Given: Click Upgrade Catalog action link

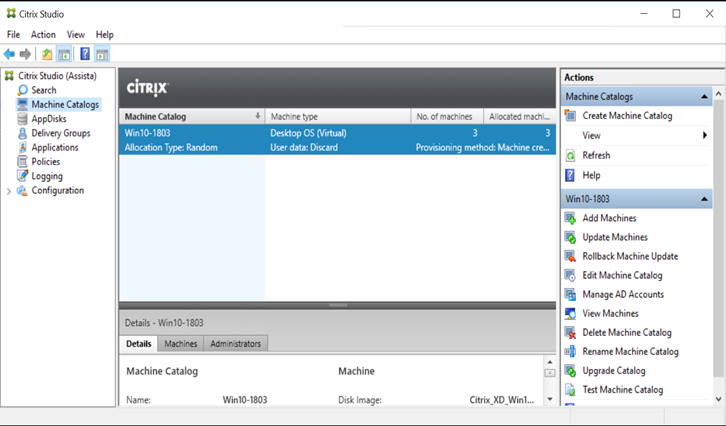Looking at the screenshot, I should (x=613, y=370).
